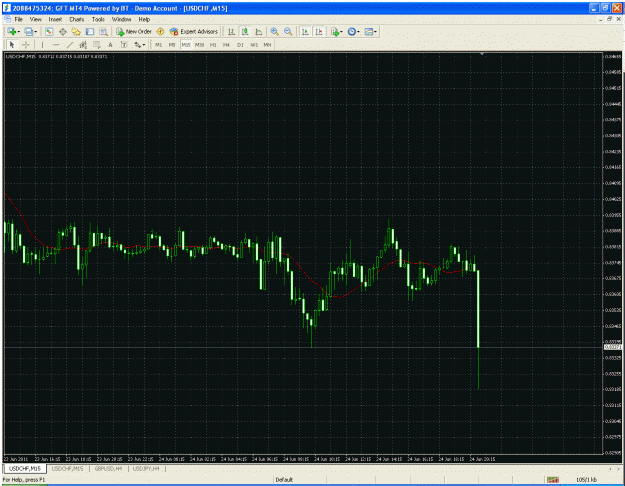Image resolution: width=625 pixels, height=486 pixels.
Task: Click the Default profile status bar entry
Action: pos(284,480)
